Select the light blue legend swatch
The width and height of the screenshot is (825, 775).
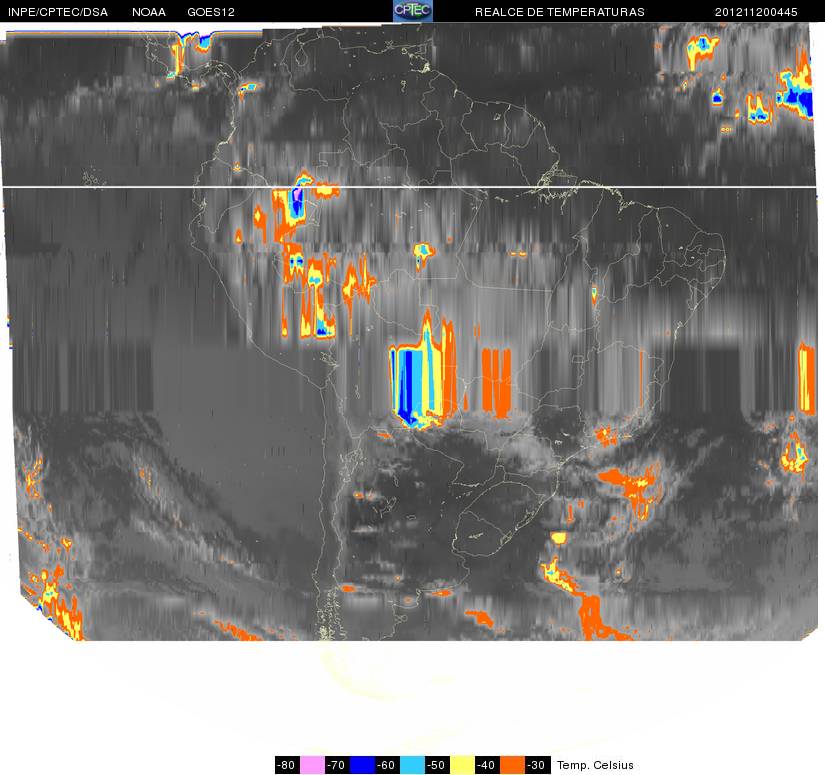[412, 765]
